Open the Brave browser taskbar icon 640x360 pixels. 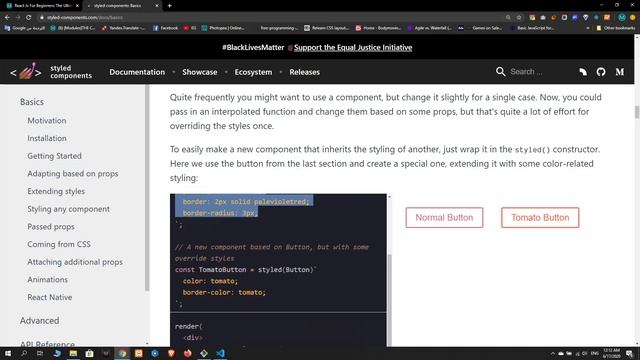171,353
